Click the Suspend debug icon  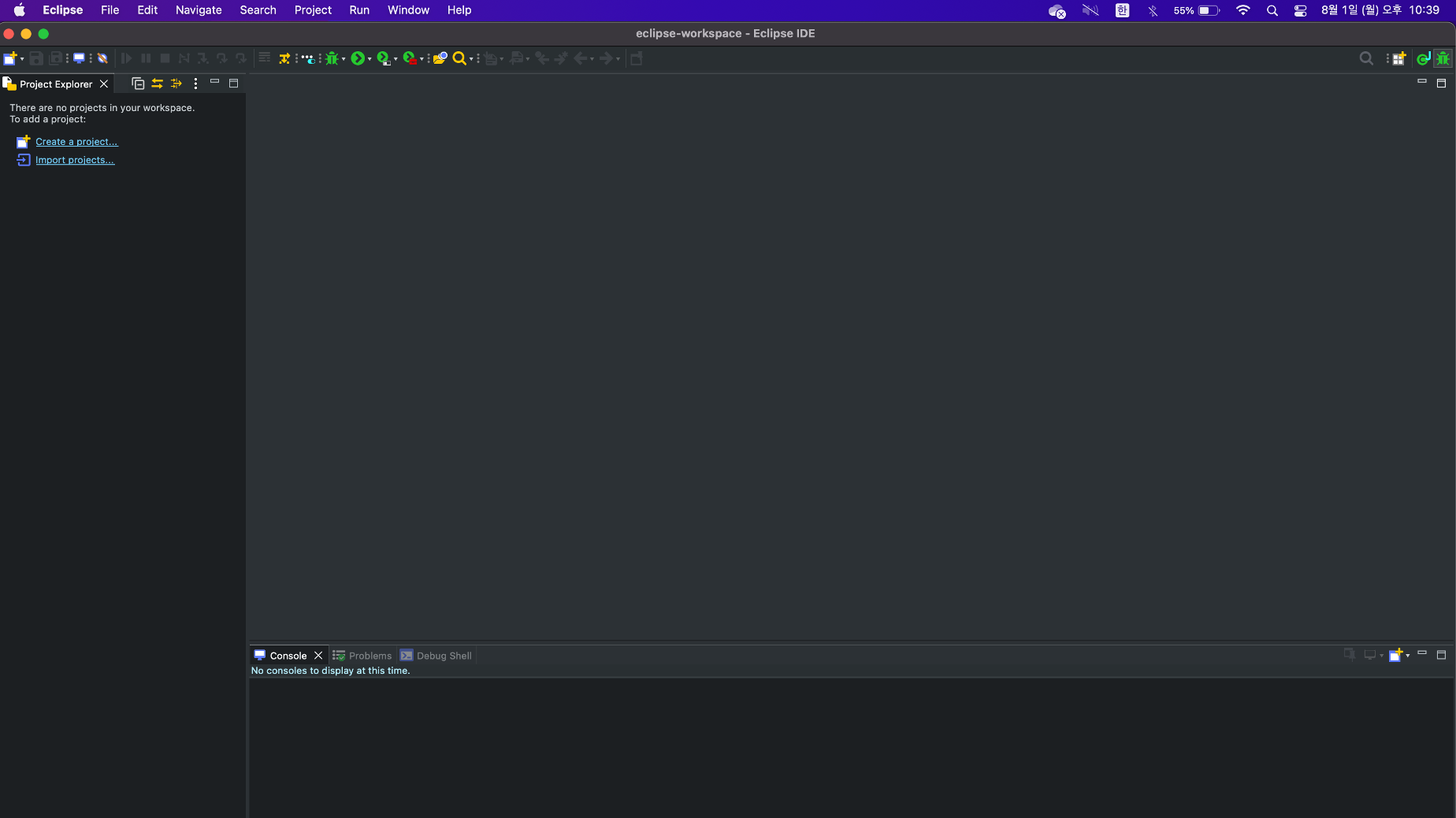click(x=146, y=58)
